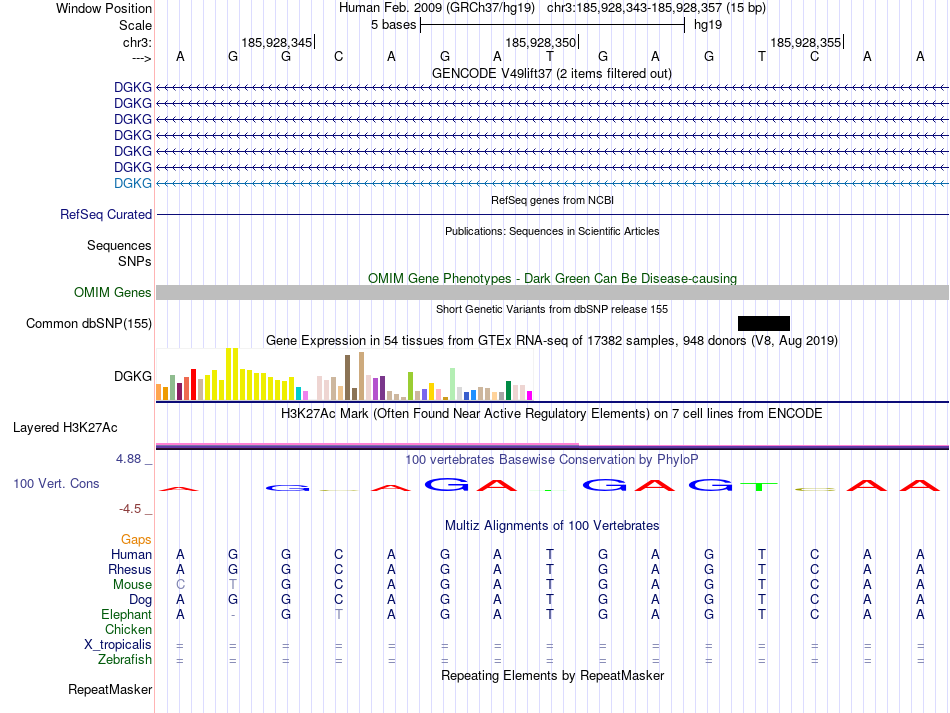The image size is (950, 713).
Task: Click position marker 185,928,355 on ruler
Action: (x=806, y=42)
